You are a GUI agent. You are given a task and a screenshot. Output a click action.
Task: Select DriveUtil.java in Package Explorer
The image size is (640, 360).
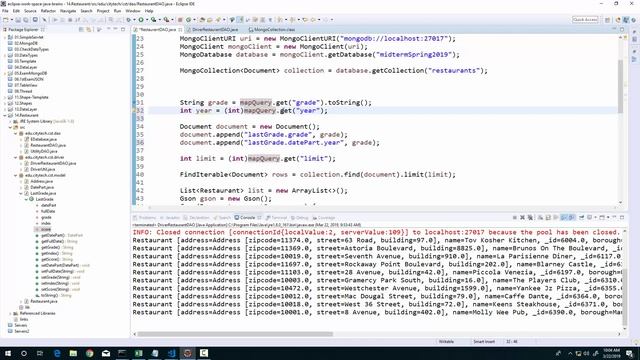point(40,169)
